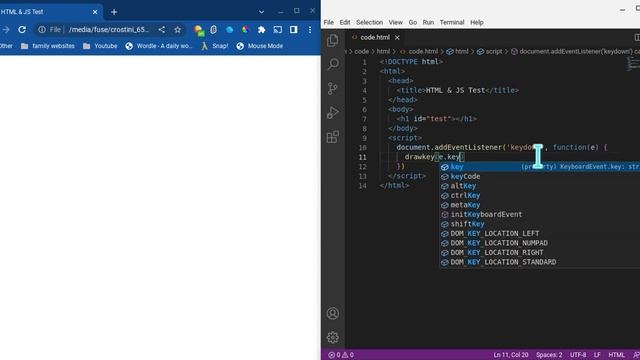Screen dimensions: 640x360
Task: Open the Source Control view
Action: (x=333, y=88)
